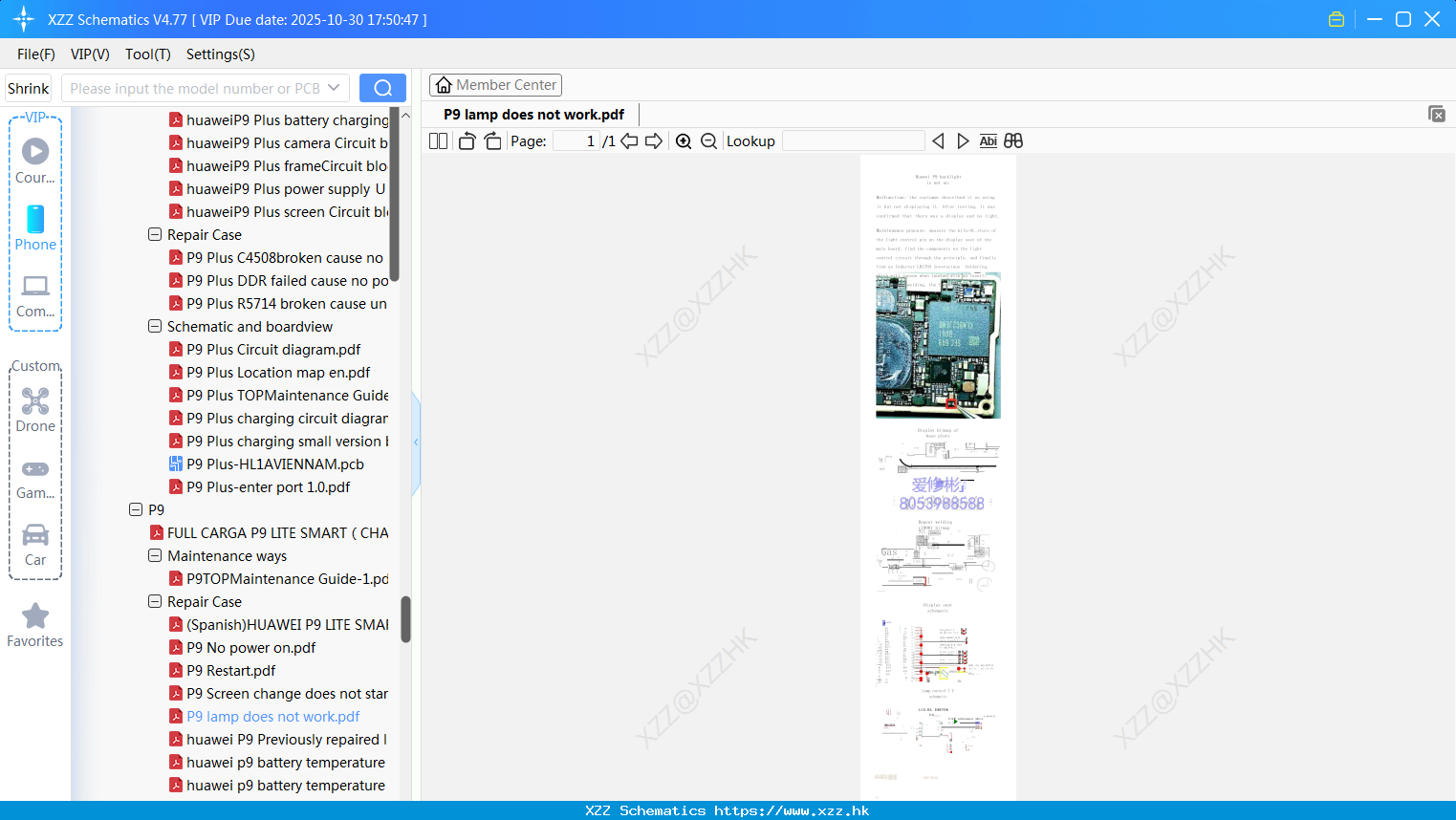Open the Tool(T) menu
This screenshot has height=820, width=1456.
(147, 54)
